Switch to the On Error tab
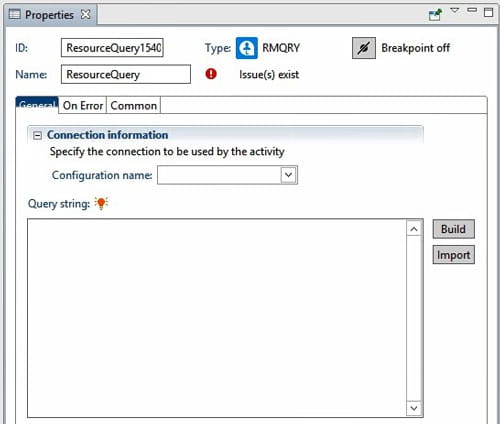The height and width of the screenshot is (424, 500). 83,105
